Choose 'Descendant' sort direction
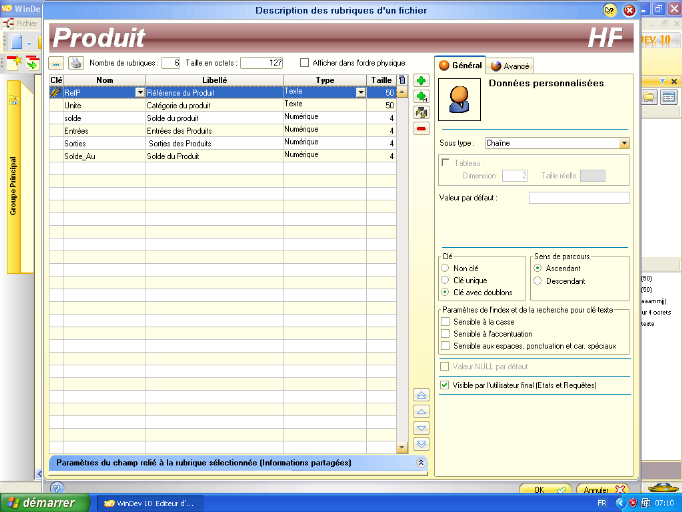Screen dimensions: 682x512 [x=538, y=281]
